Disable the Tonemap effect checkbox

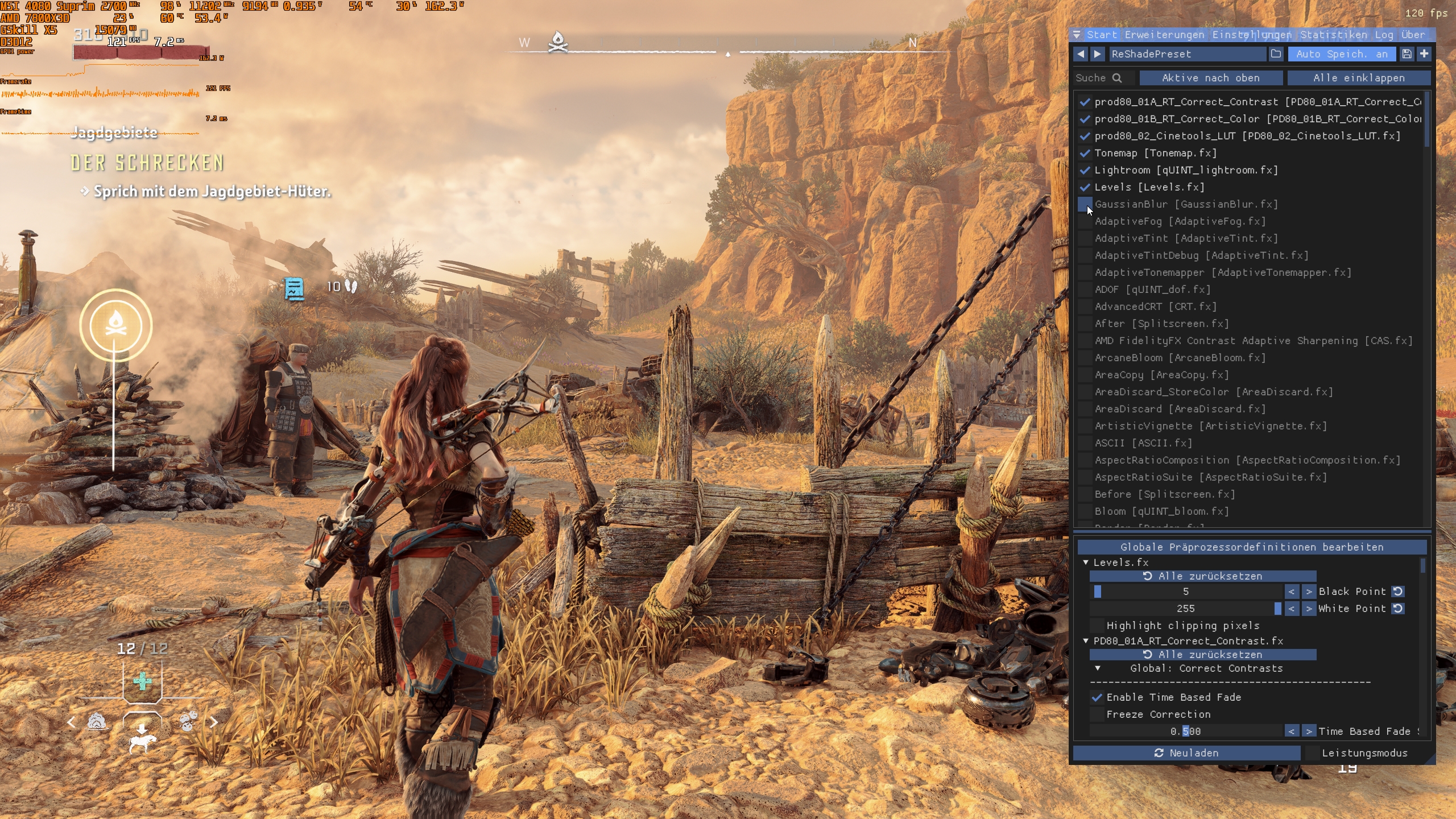(x=1085, y=153)
